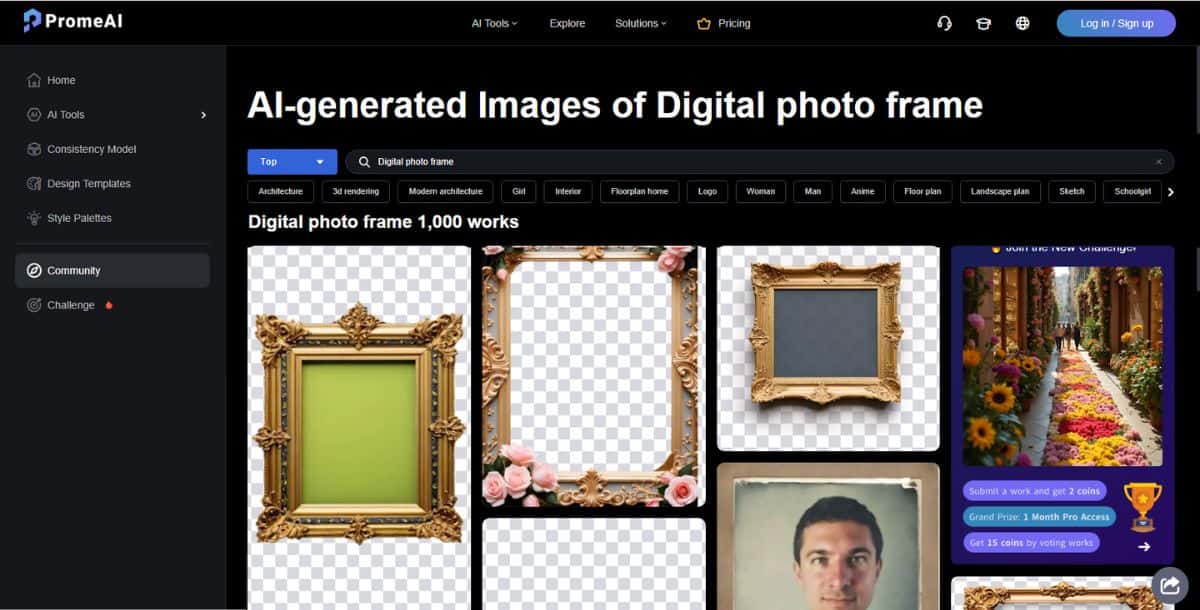The image size is (1200, 610).
Task: Expand the Solutions dropdown menu
Action: click(x=640, y=23)
